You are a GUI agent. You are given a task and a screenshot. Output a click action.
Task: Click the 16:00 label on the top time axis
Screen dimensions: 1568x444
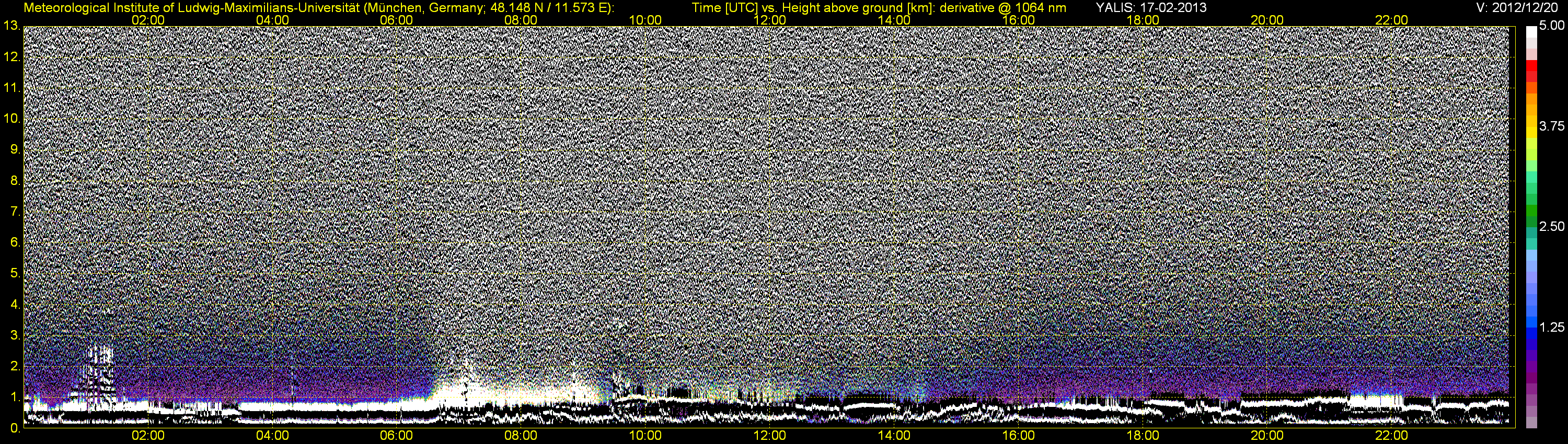(1018, 20)
